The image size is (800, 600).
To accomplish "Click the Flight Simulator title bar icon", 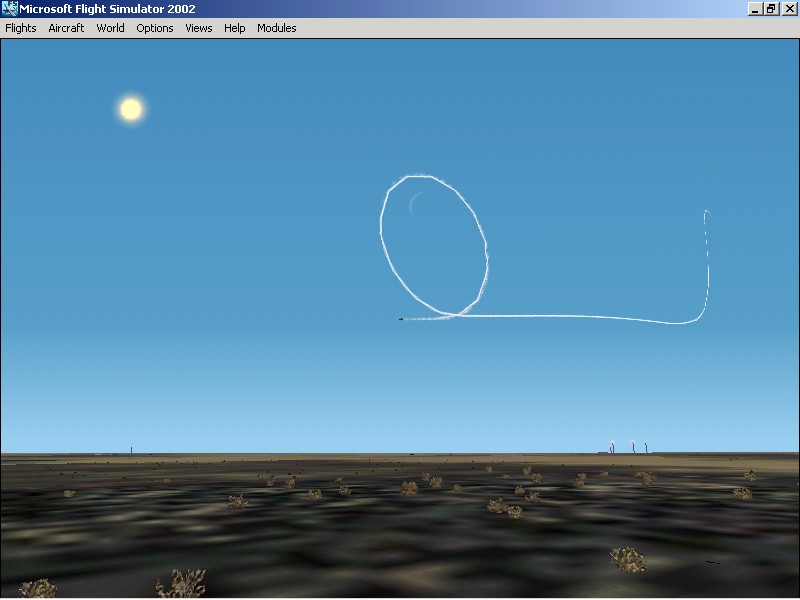I will coord(10,9).
